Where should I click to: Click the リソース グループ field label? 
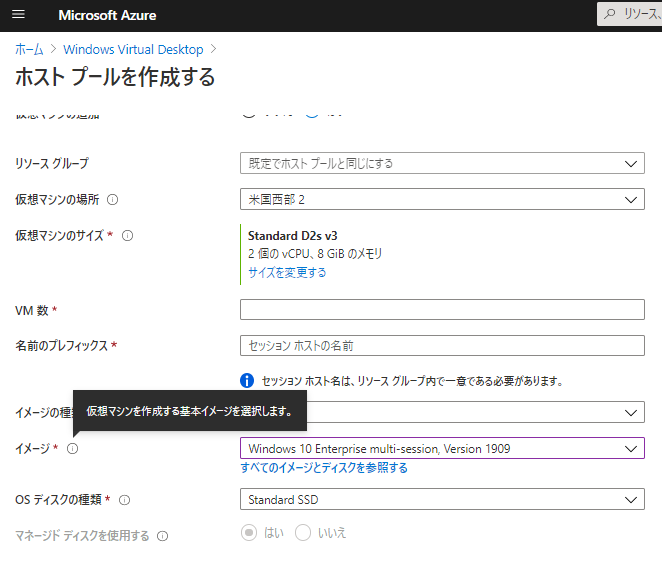coord(52,163)
